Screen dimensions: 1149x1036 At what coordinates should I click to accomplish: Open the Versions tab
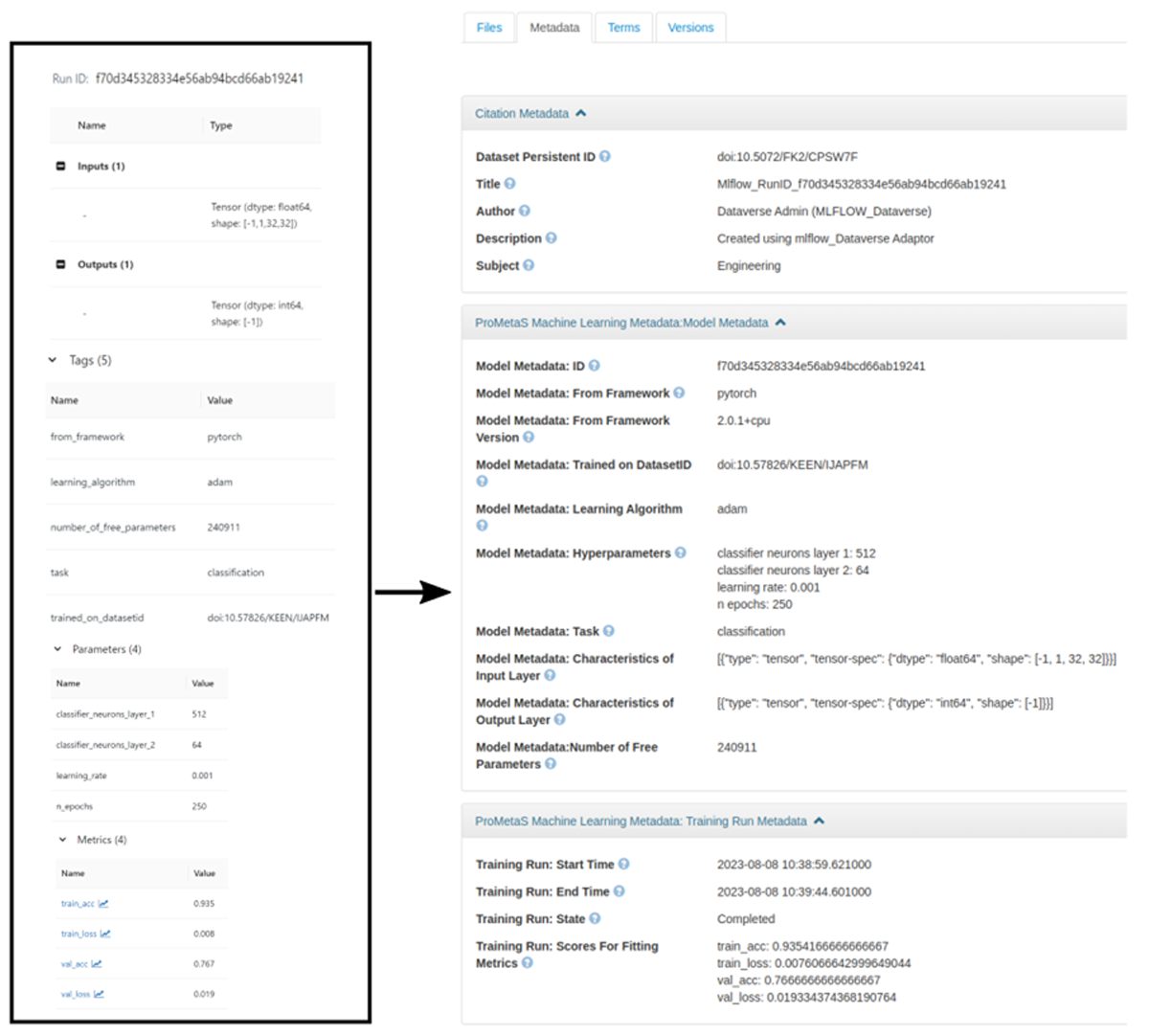click(690, 28)
